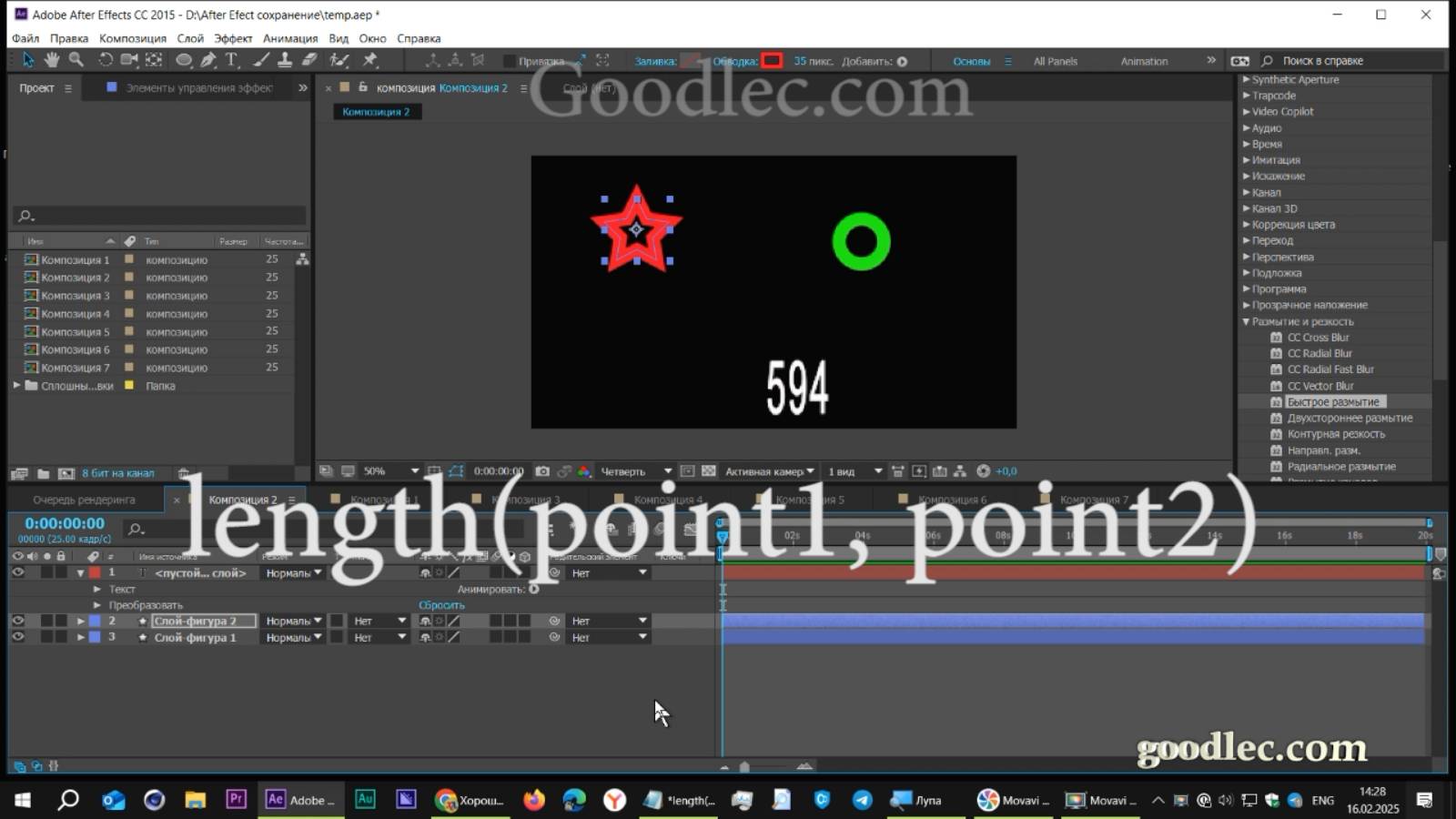Viewport: 1456px width, 819px height.
Task: Open the 1 вид view layout dropdown
Action: [854, 471]
